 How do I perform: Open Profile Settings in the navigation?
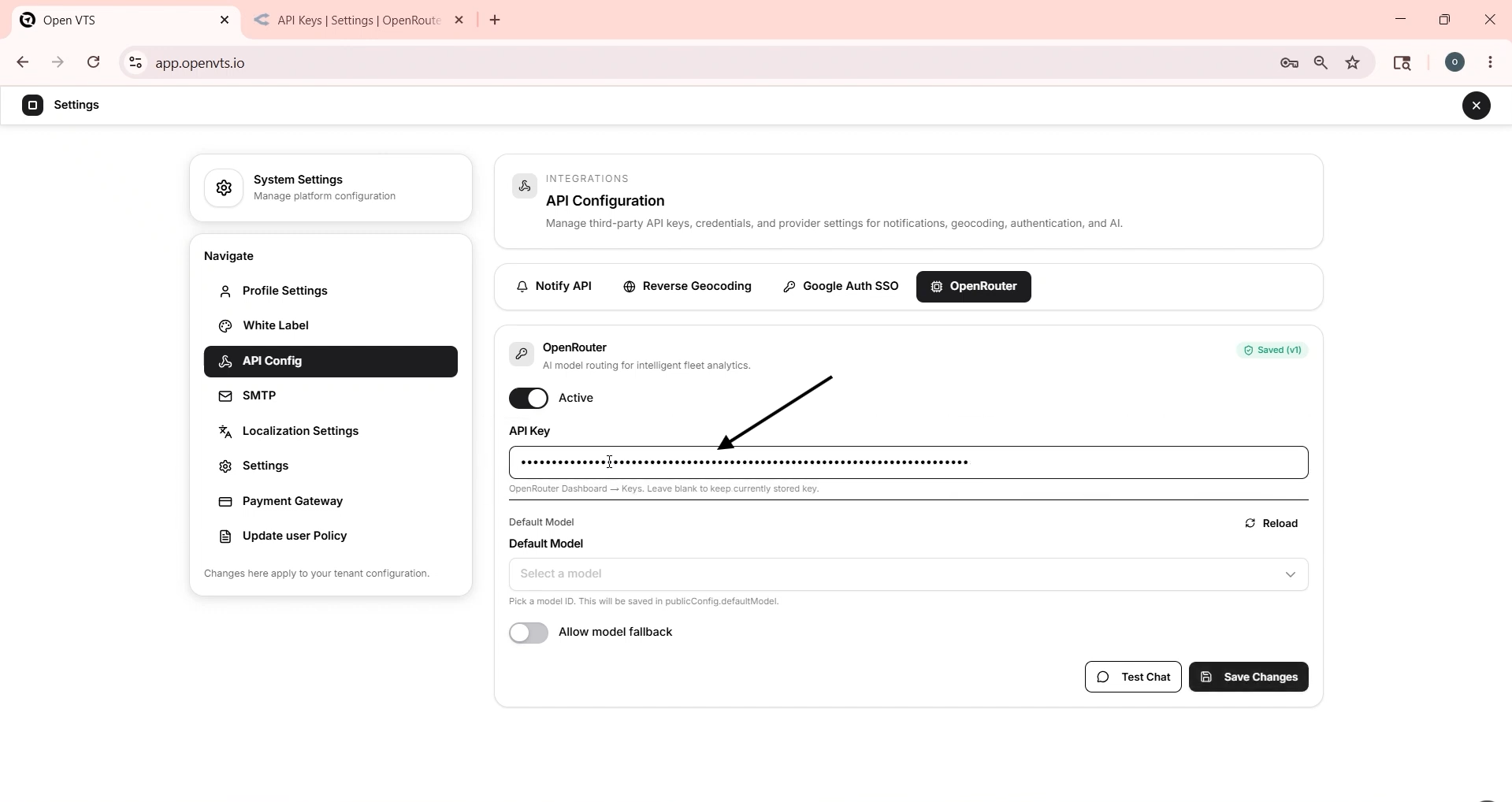(330, 291)
